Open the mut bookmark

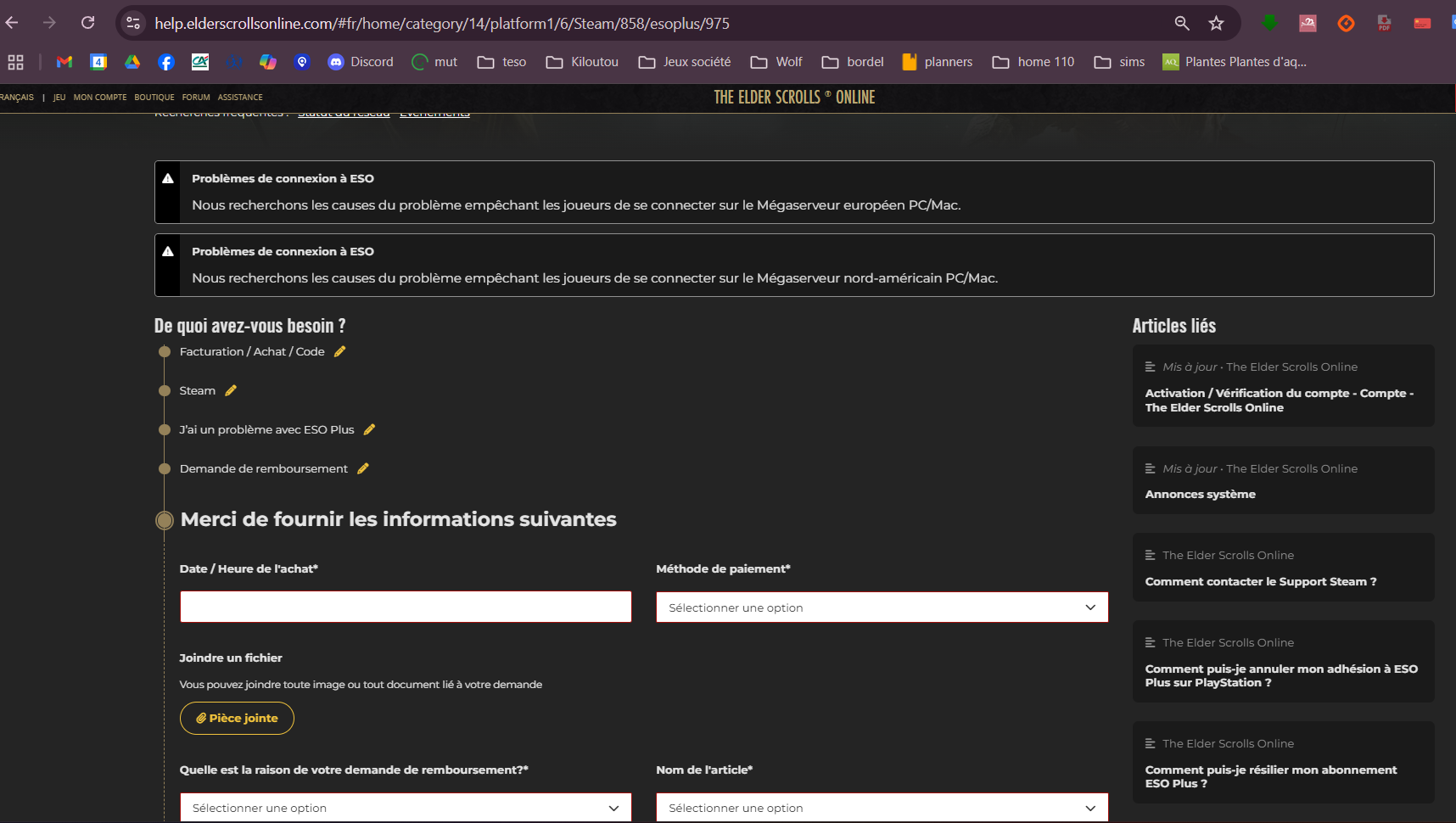pyautogui.click(x=434, y=62)
